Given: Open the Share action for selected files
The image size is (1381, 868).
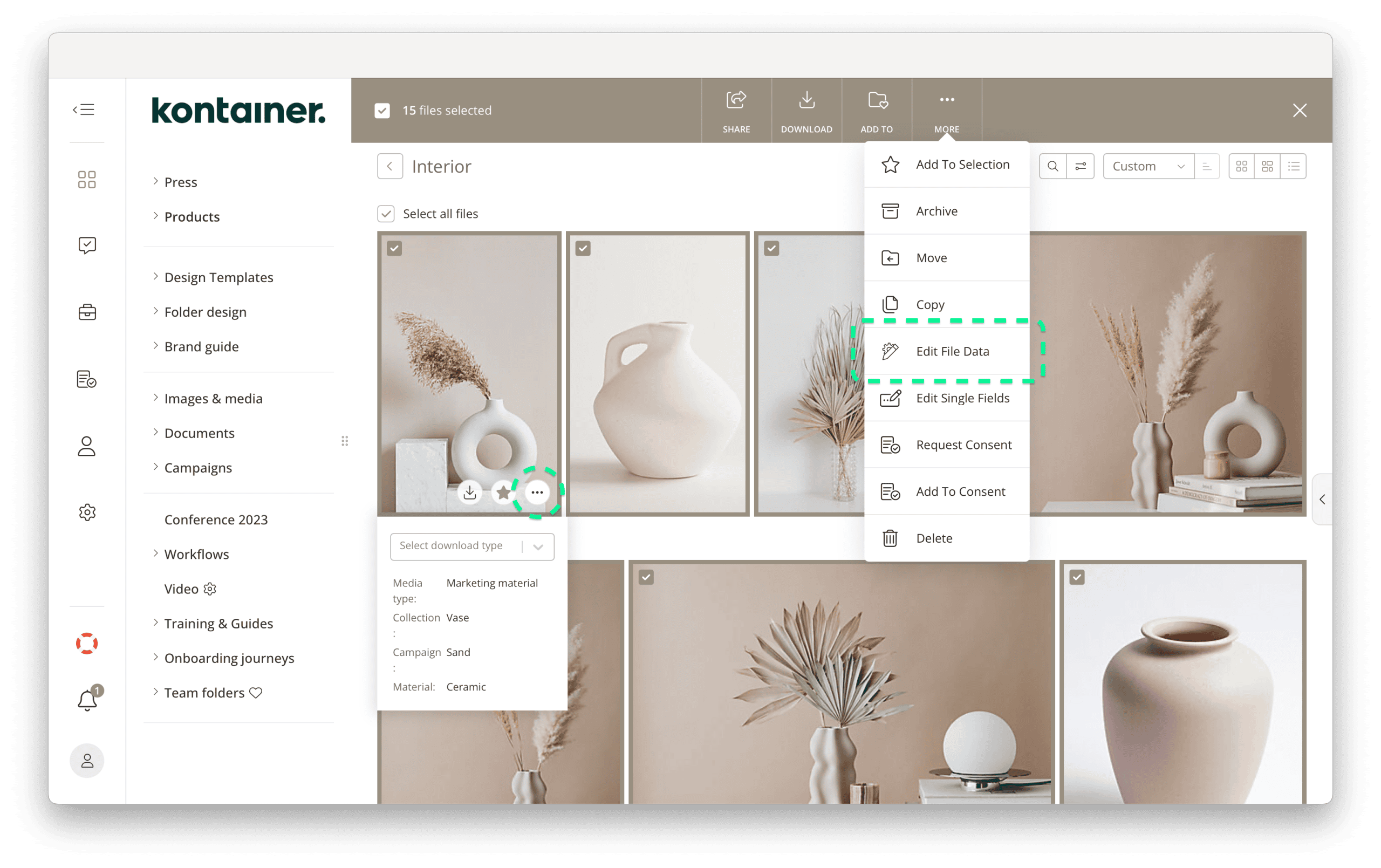Looking at the screenshot, I should tap(736, 110).
